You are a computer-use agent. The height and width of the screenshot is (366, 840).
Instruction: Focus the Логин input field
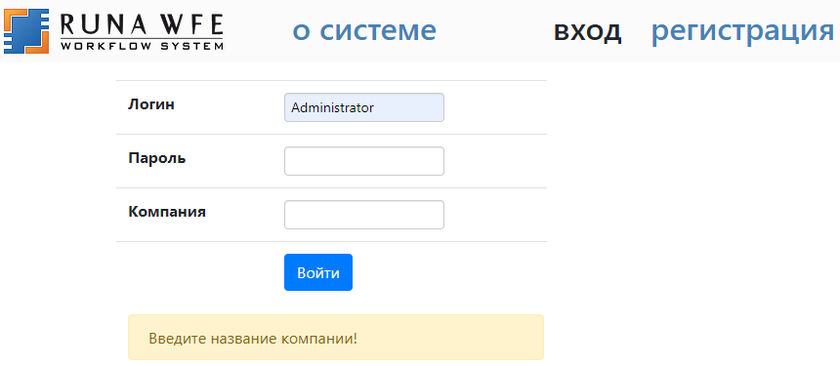(364, 107)
